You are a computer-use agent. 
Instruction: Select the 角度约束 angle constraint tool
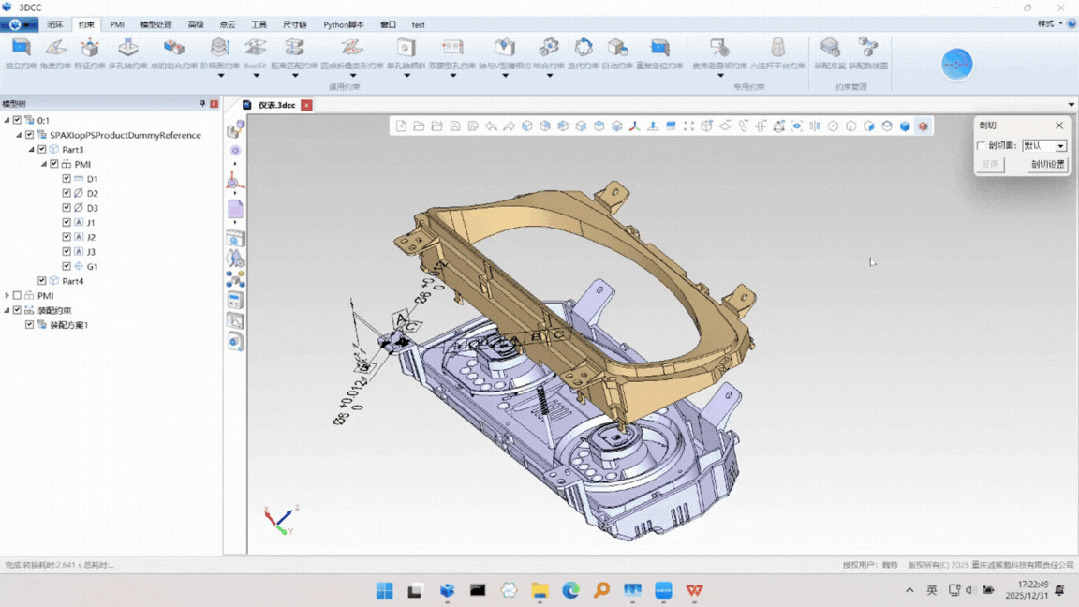[56, 53]
